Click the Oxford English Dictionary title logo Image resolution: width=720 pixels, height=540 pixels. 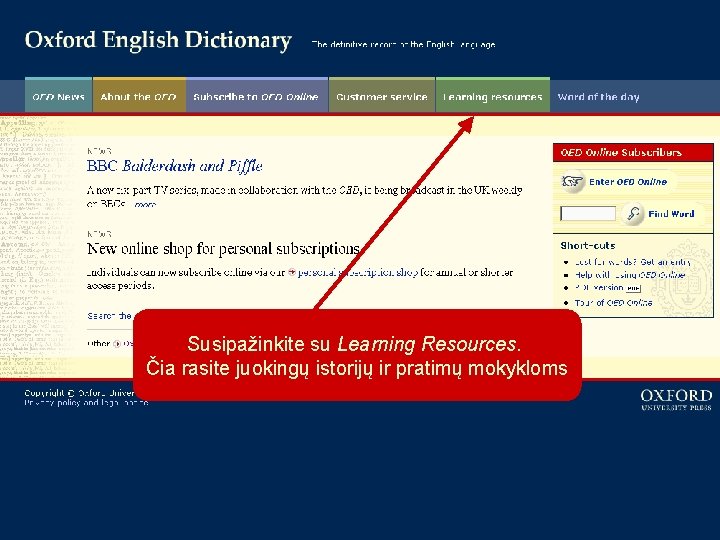pyautogui.click(x=158, y=40)
